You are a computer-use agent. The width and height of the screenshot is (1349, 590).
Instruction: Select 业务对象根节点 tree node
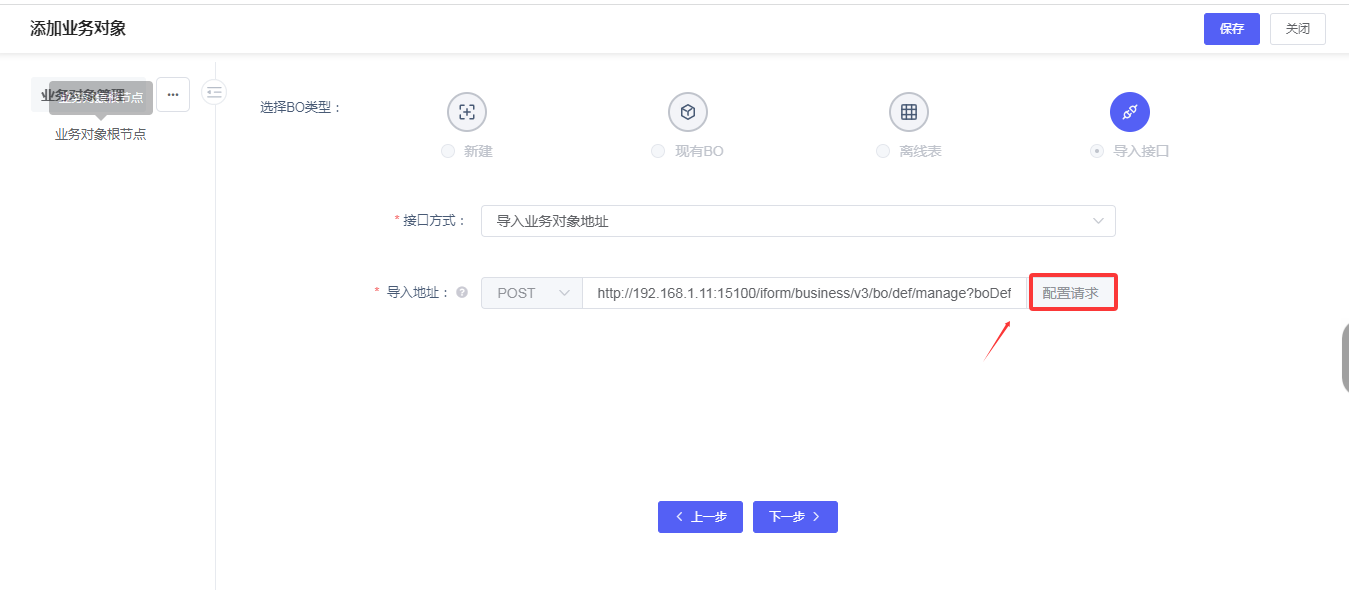click(x=100, y=134)
